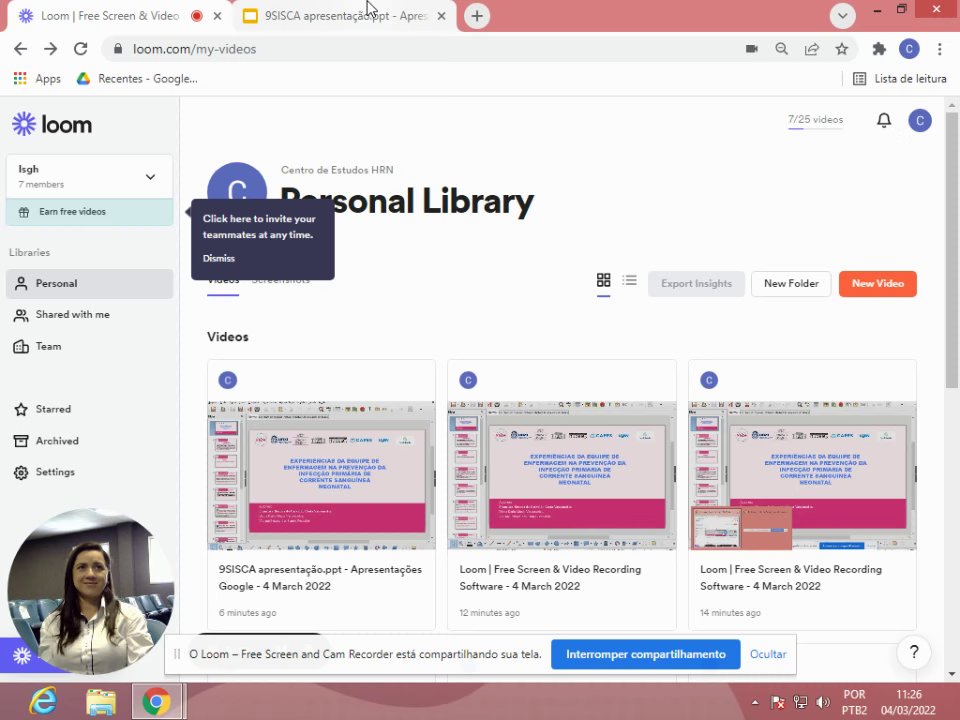
Task: Click the address bar with loom.com/my-videos
Action: 422,49
